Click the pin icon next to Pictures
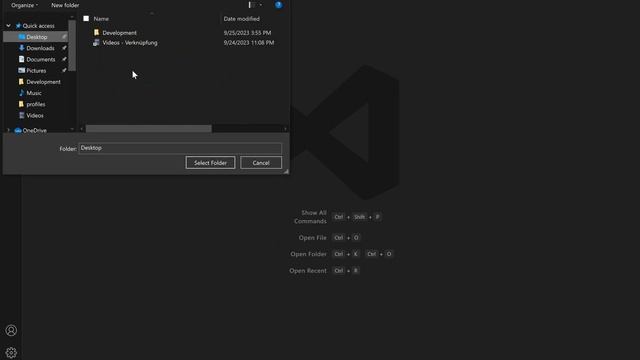640x360 pixels. tap(64, 71)
